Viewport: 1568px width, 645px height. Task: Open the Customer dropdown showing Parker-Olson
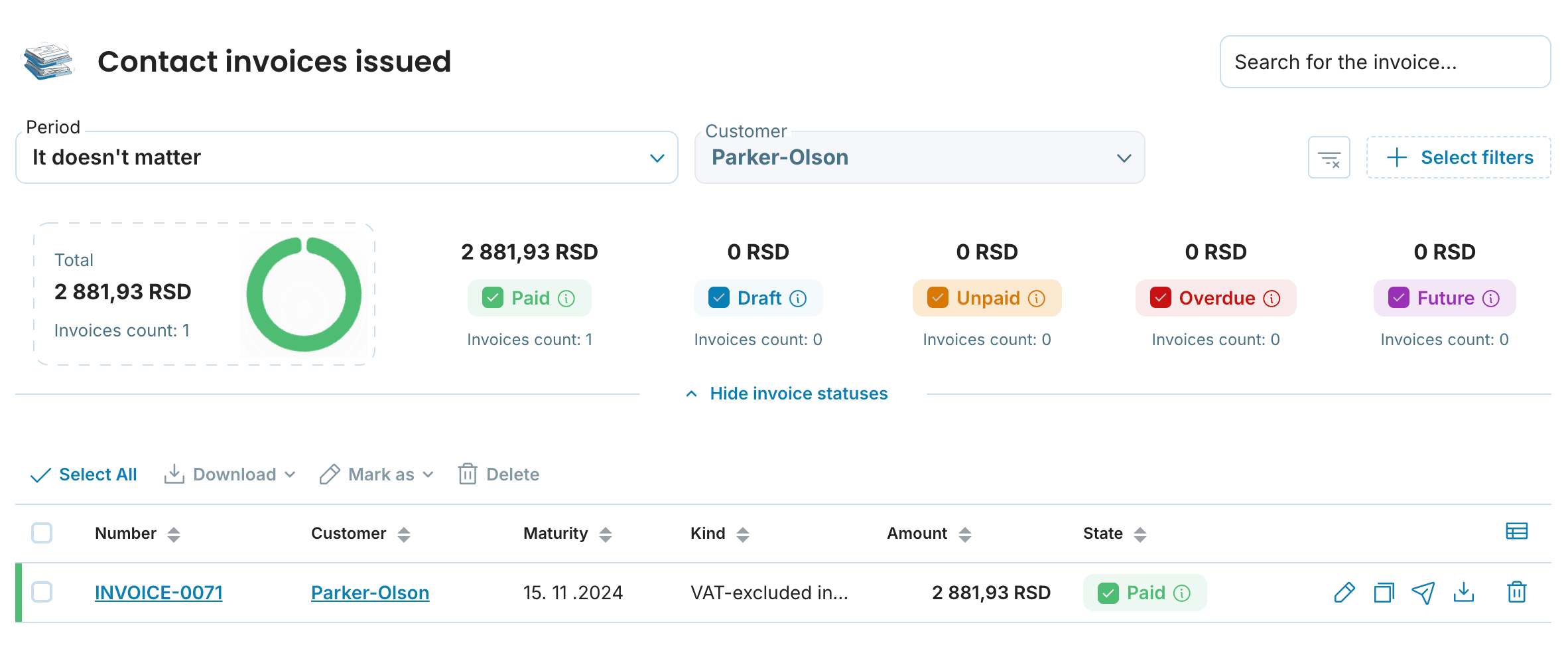click(919, 158)
